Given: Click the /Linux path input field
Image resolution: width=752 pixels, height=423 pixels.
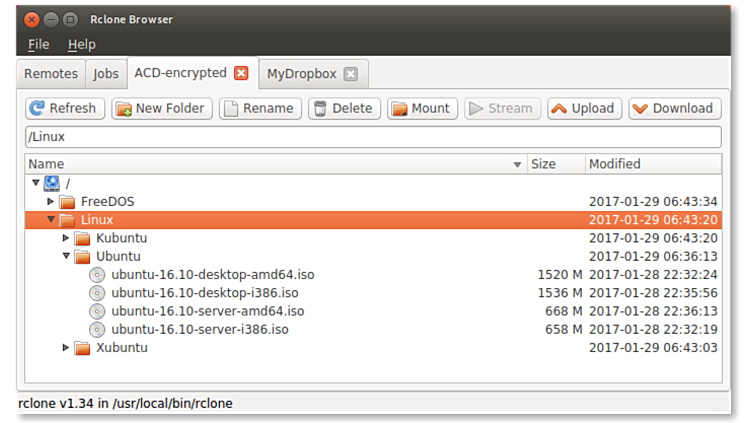Looking at the screenshot, I should click(x=372, y=137).
